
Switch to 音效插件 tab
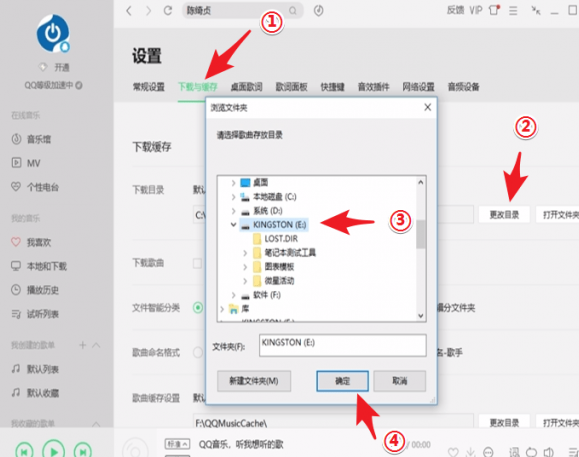click(373, 87)
